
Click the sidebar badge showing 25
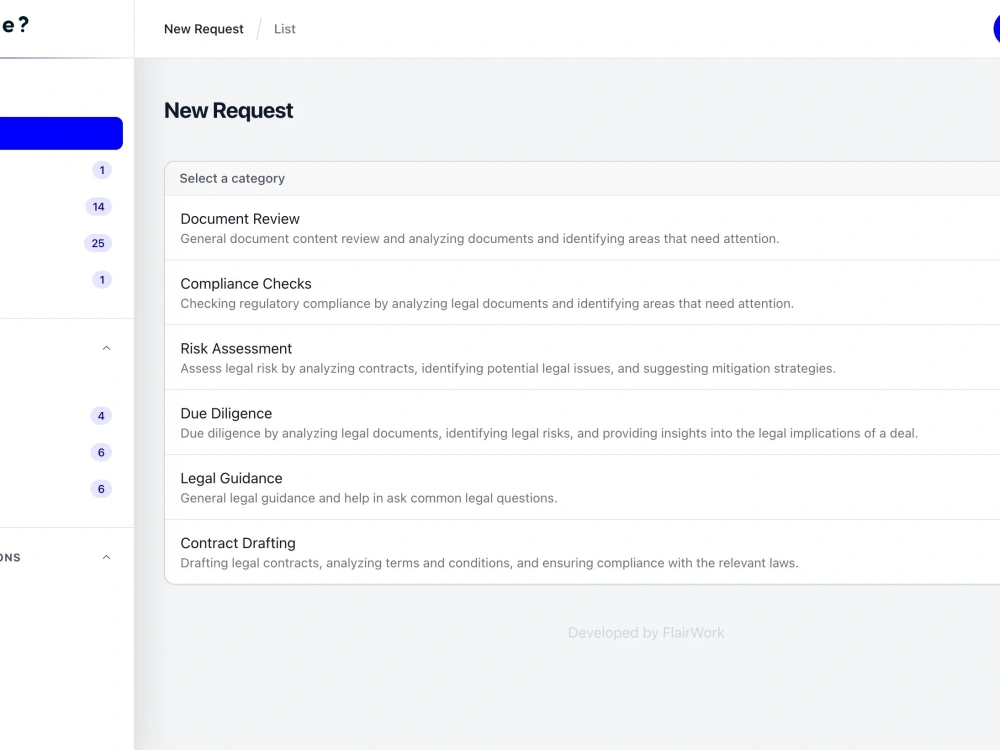click(x=98, y=243)
